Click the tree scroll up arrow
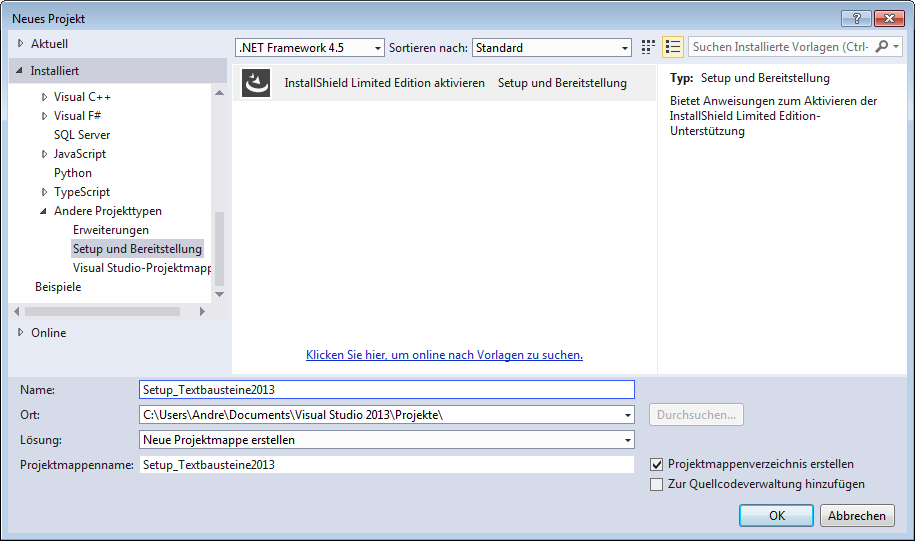 [x=219, y=93]
